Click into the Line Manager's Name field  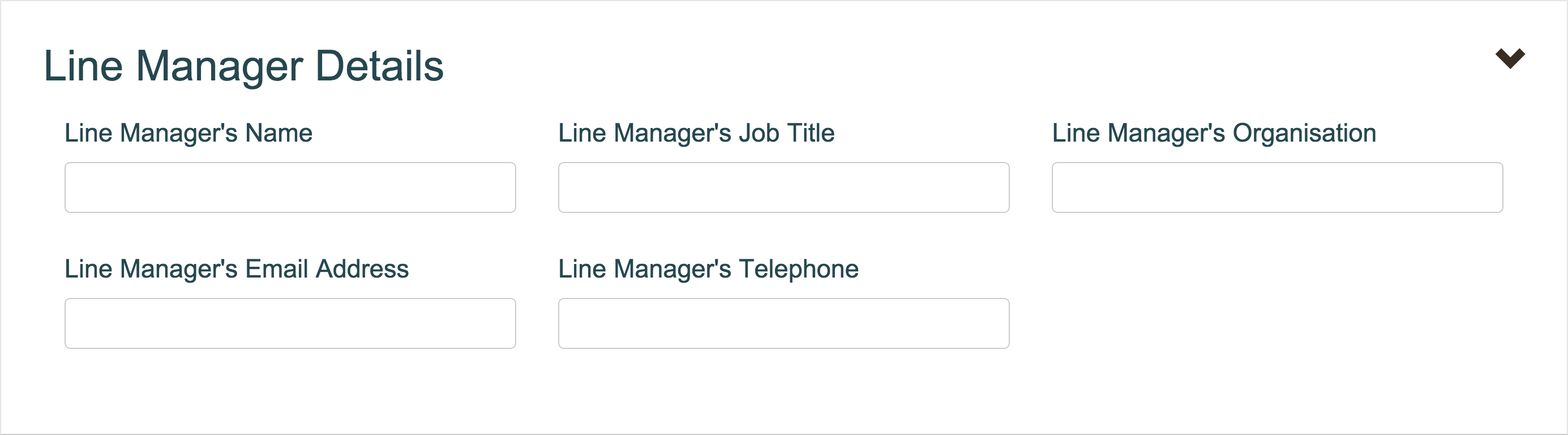tap(290, 187)
